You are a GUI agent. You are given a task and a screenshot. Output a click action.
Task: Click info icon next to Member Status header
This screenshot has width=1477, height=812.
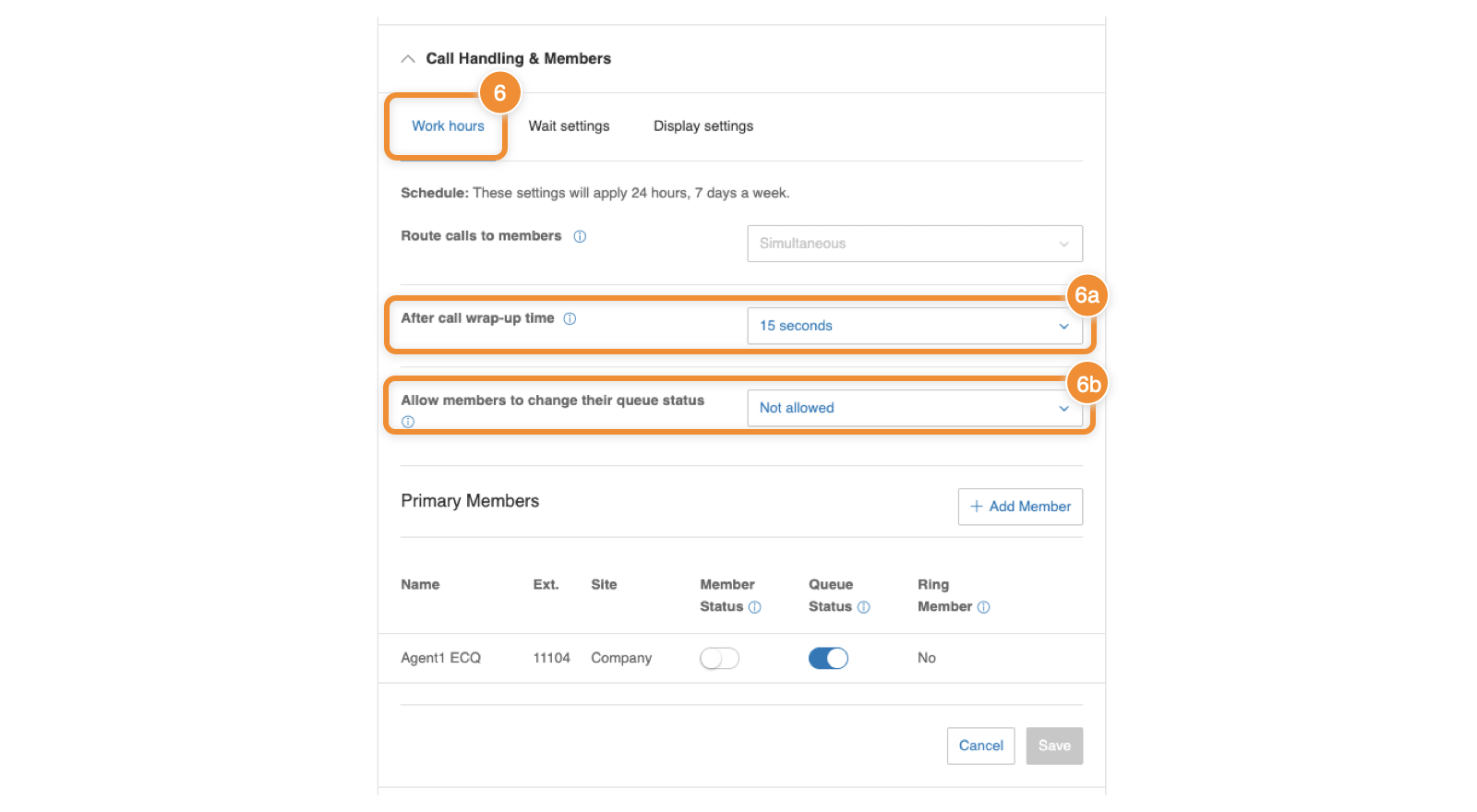click(754, 607)
